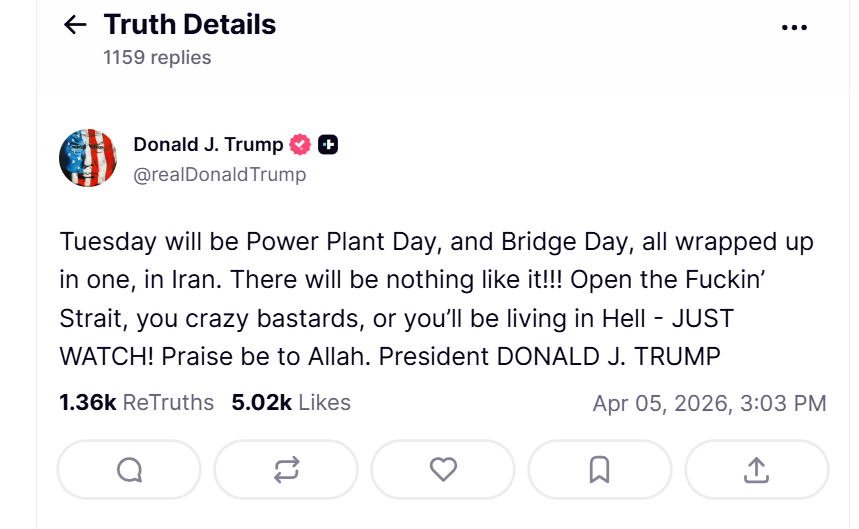Reply using the speech bubble icon
859x529 pixels.
point(129,469)
